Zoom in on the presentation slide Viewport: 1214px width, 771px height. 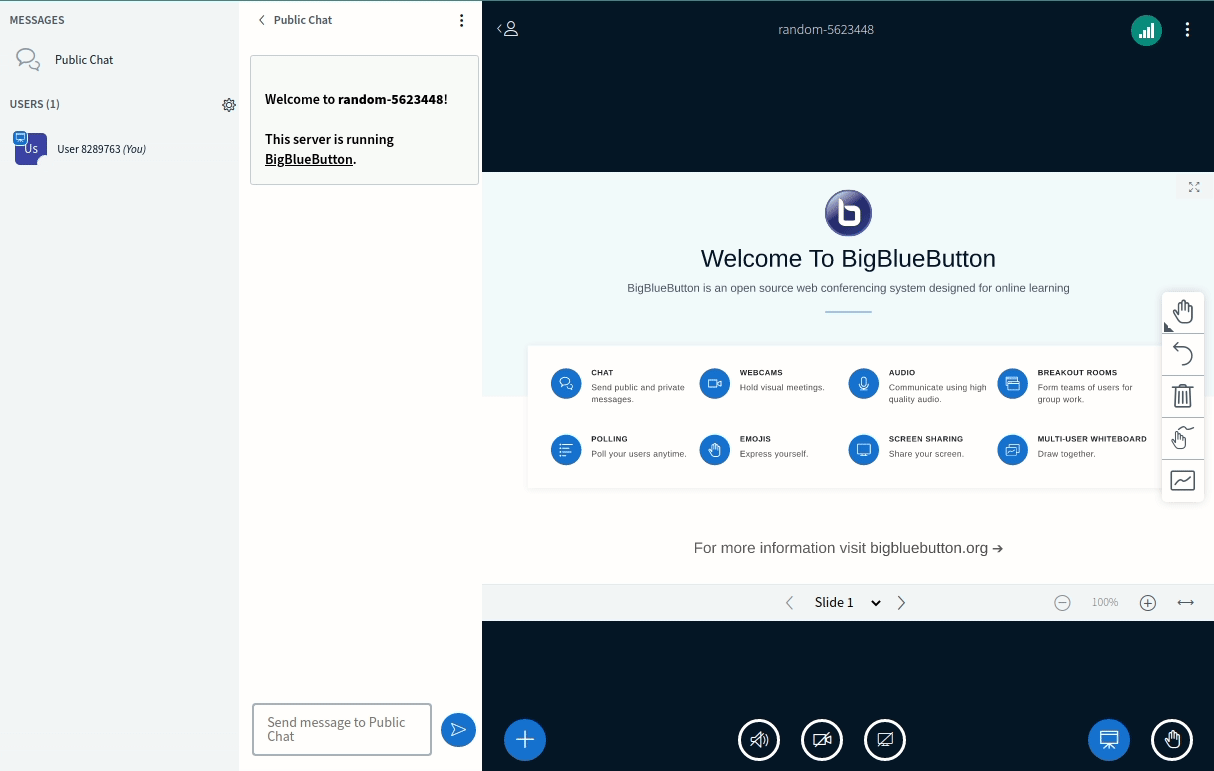coord(1148,602)
